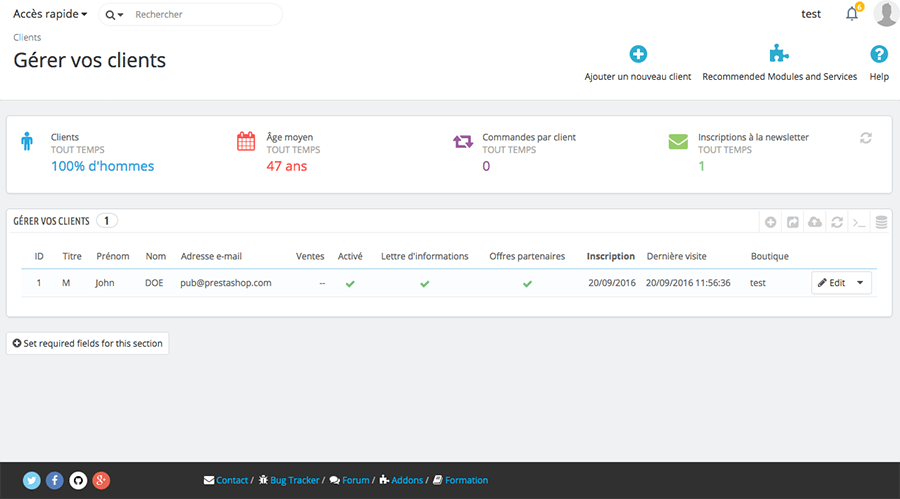Sort the table by Nom column
The image size is (900, 499).
point(155,256)
